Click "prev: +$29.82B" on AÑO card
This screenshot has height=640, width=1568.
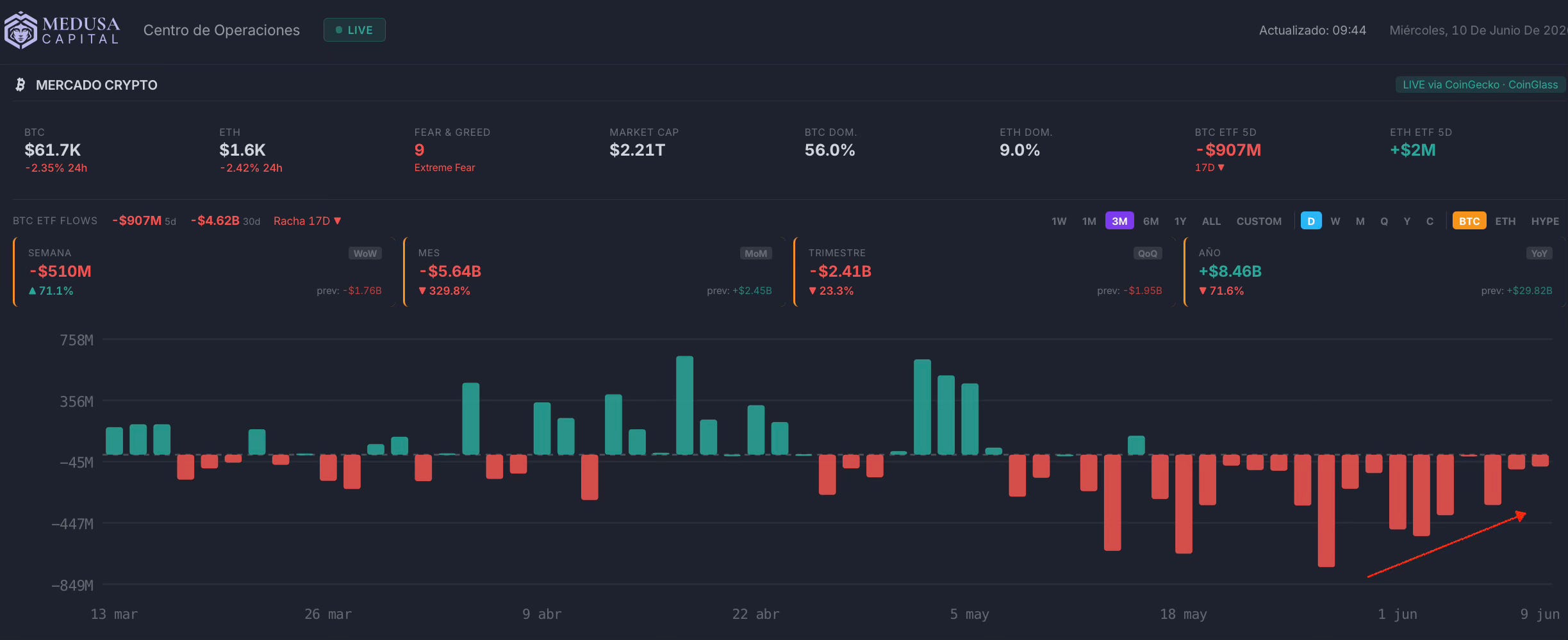click(x=1517, y=291)
